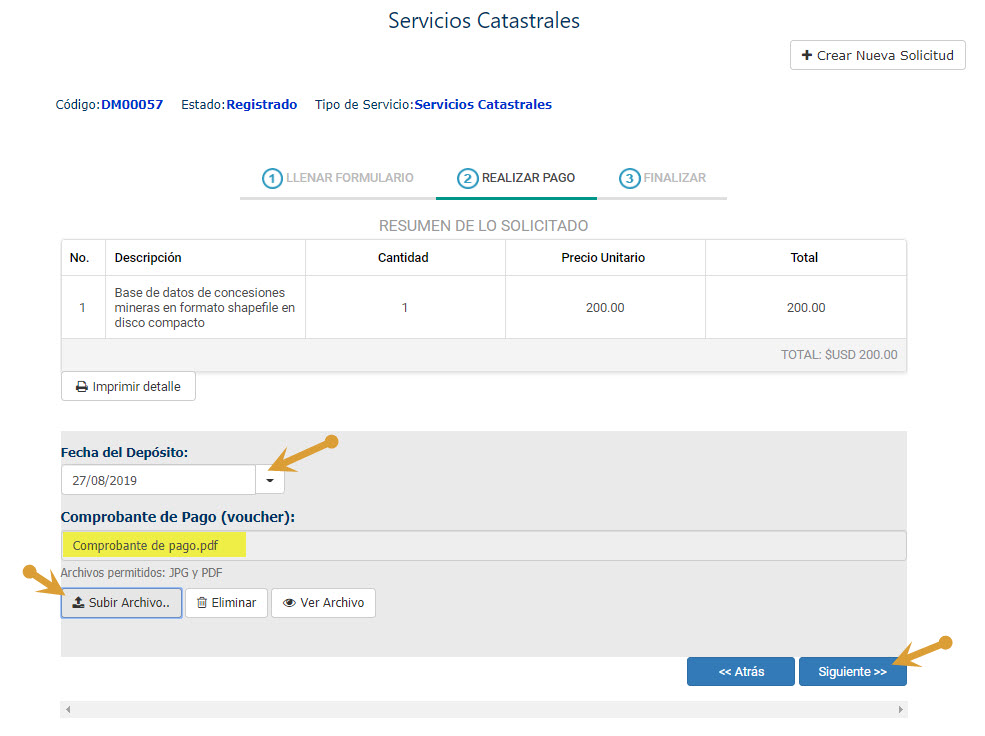Go back with the << Atrás button
985x736 pixels.
(741, 671)
